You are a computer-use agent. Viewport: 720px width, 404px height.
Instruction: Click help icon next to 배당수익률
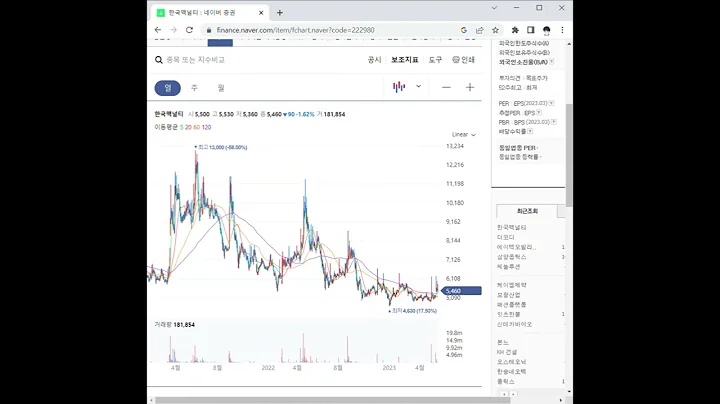(530, 131)
